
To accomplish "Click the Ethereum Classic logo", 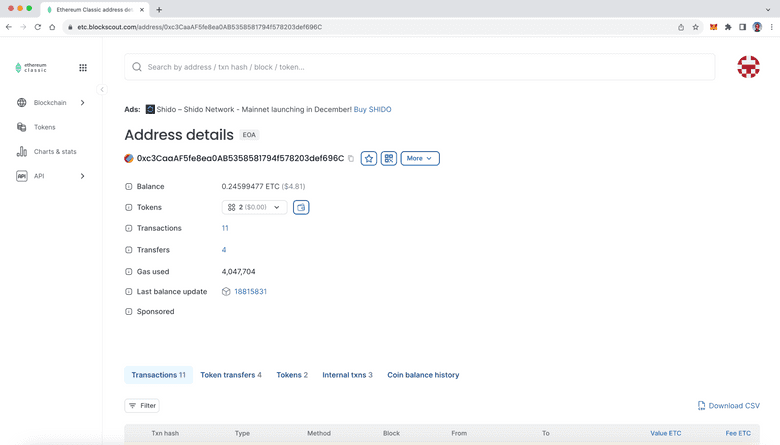I will (31, 68).
